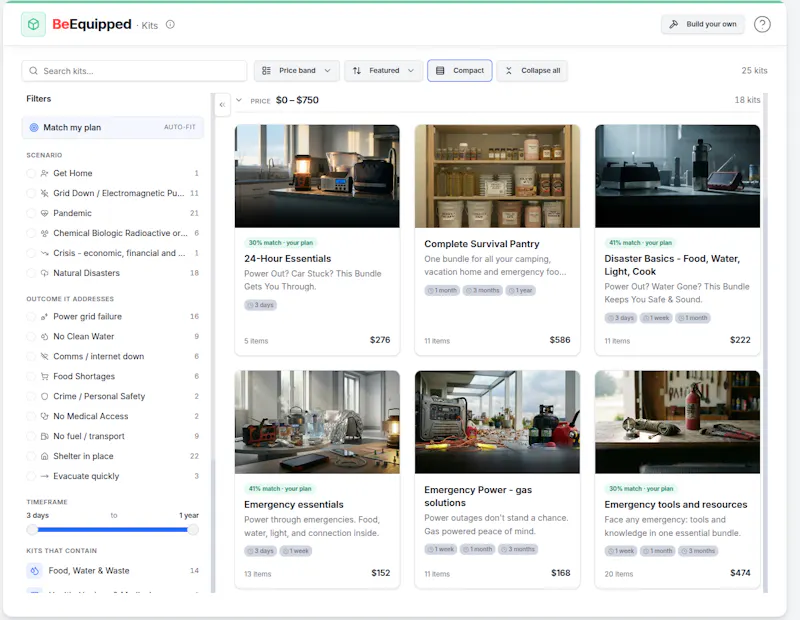Image resolution: width=800 pixels, height=620 pixels.
Task: Check the Food Shortages checkbox
Action: click(31, 377)
